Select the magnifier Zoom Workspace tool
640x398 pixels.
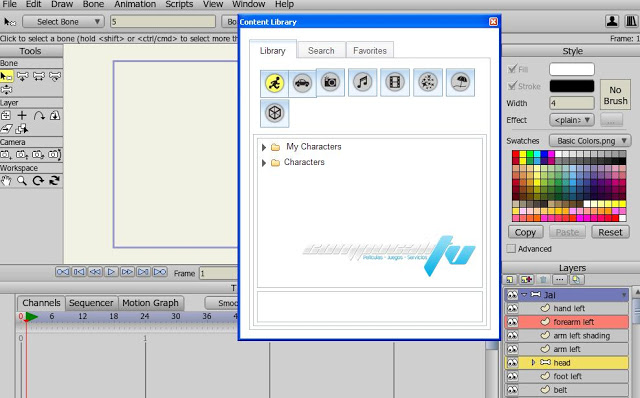click(22, 181)
